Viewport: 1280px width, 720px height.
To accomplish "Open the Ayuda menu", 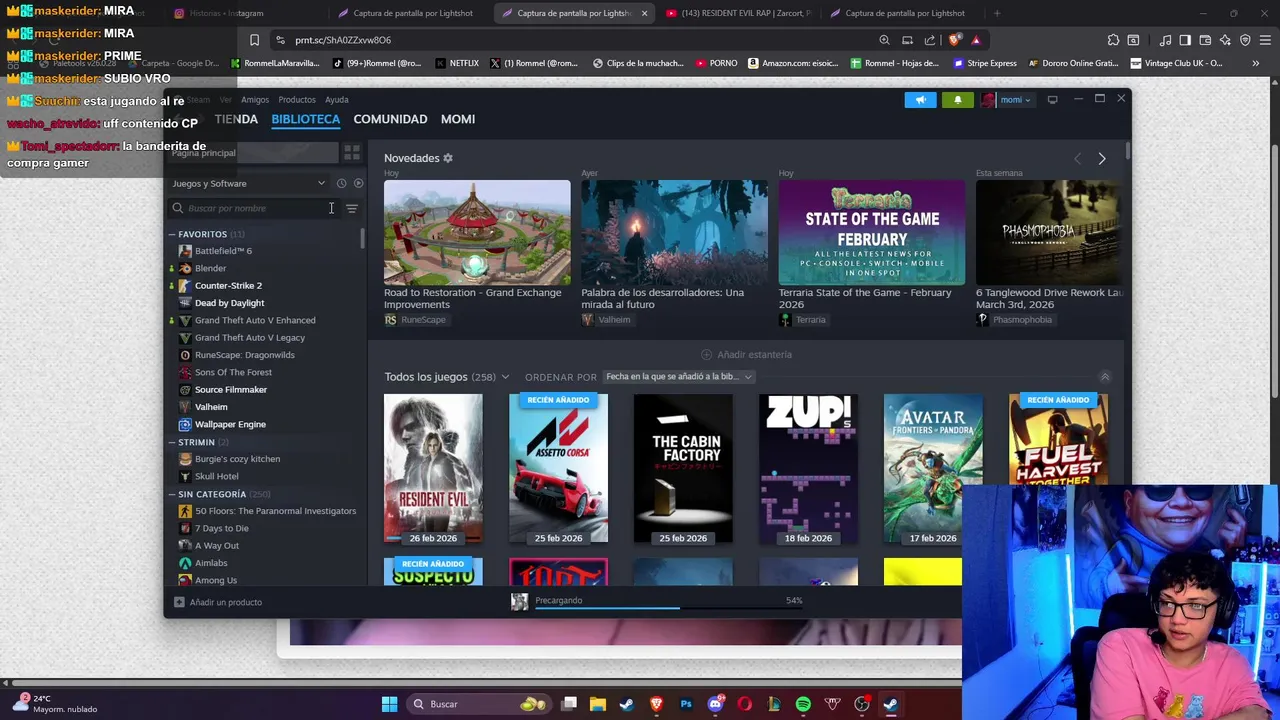I will tap(337, 100).
